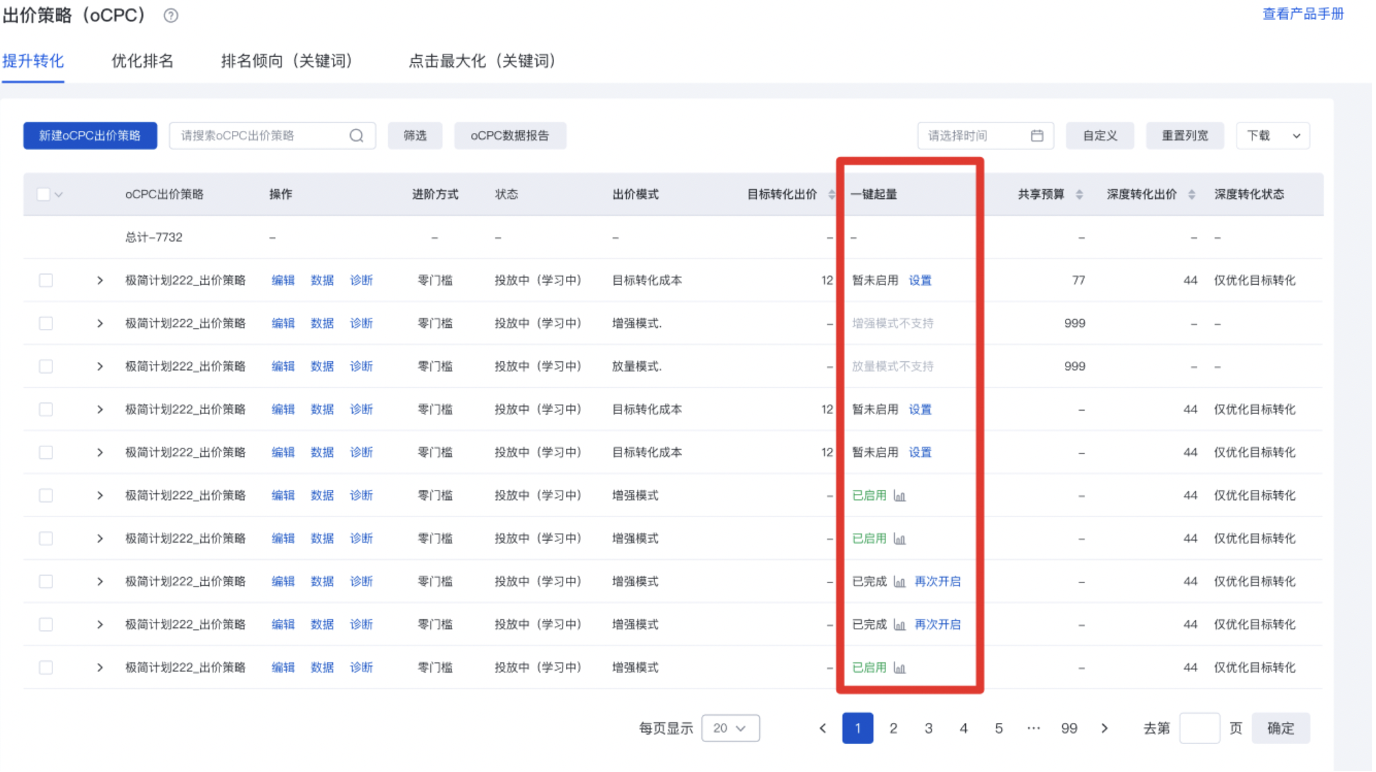
Task: Click the 共享预算 value 77 cell
Action: pos(1078,281)
